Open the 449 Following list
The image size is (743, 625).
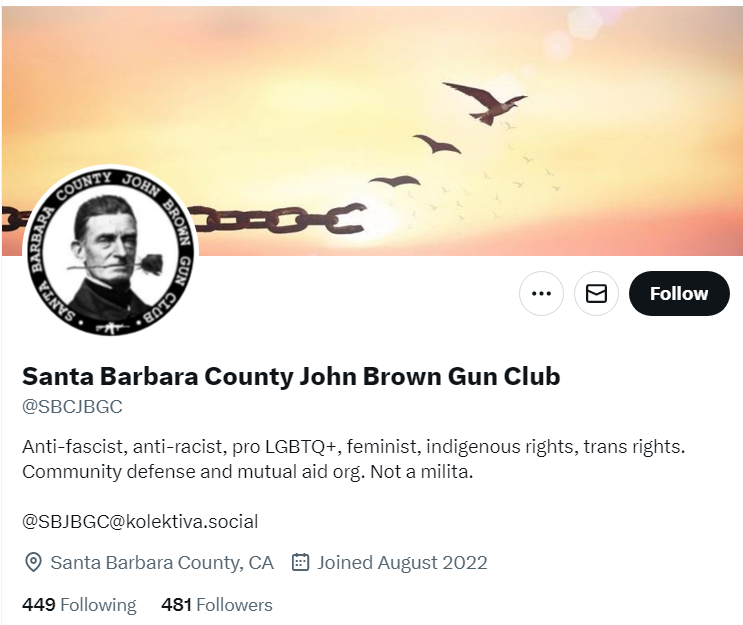(79, 605)
